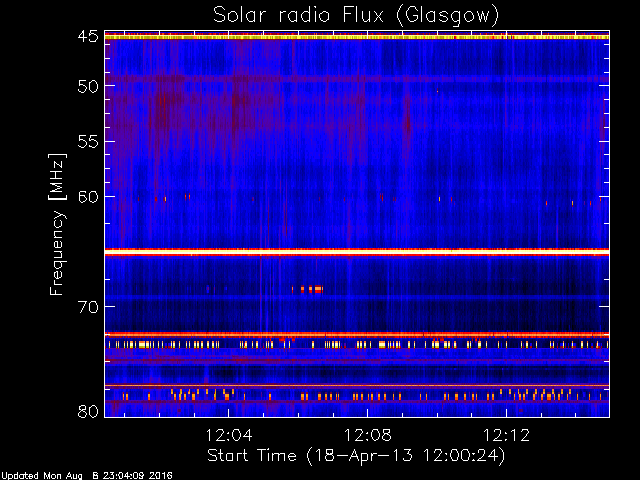Click the 12:12 time axis label
This screenshot has width=640, height=480.
click(507, 435)
